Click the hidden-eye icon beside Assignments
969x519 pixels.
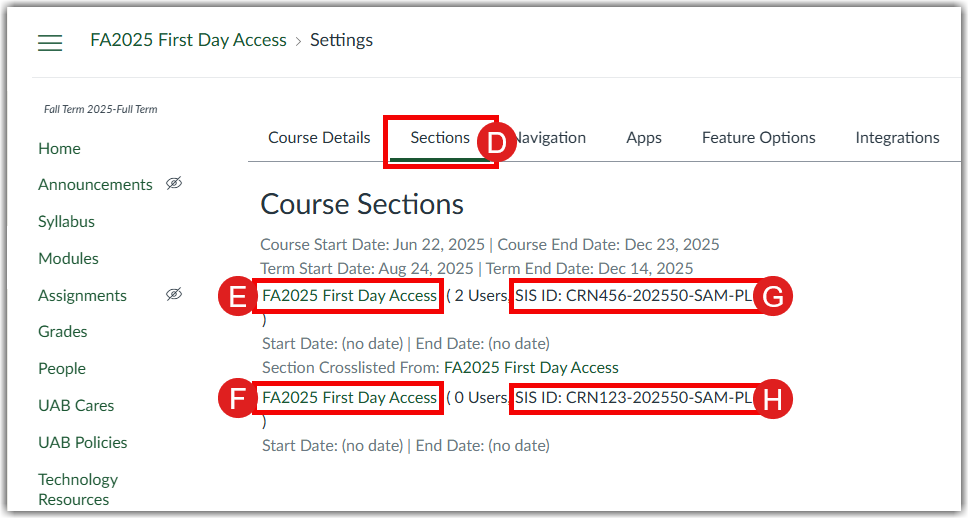tap(174, 295)
